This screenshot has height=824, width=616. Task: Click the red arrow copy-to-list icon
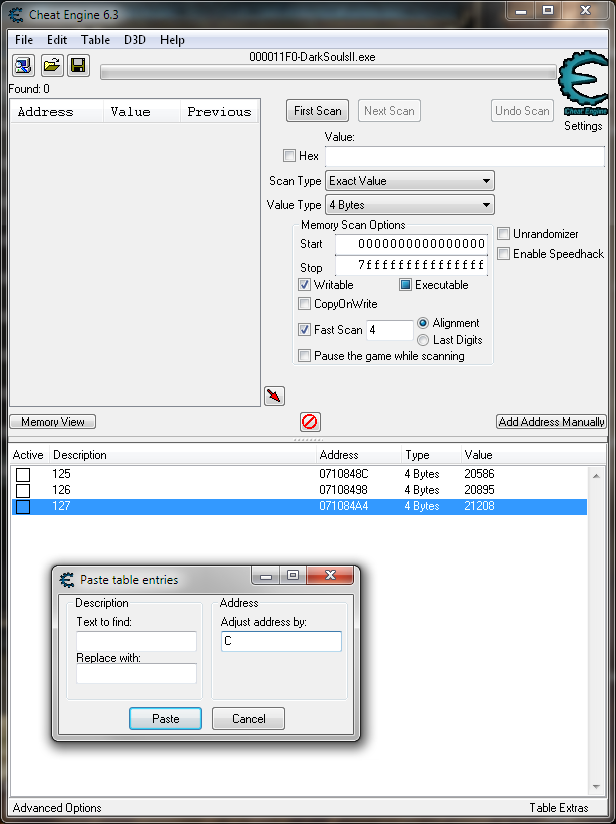[x=274, y=396]
